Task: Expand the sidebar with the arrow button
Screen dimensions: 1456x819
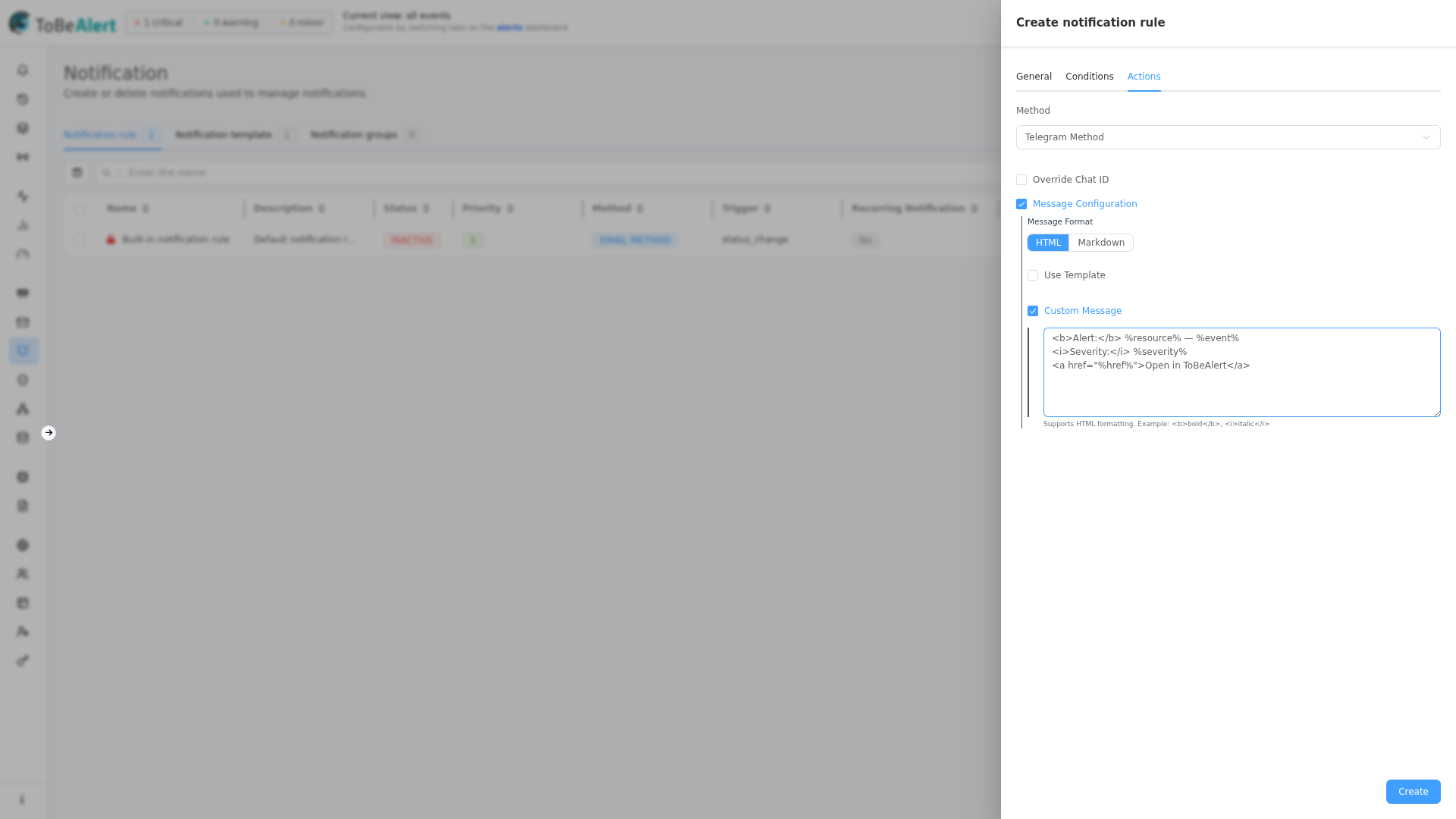Action: tap(49, 433)
